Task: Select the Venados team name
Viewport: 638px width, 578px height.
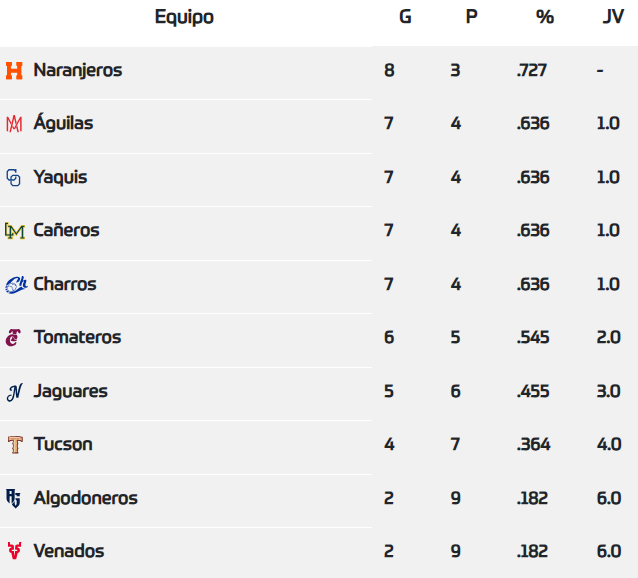Action: point(69,551)
